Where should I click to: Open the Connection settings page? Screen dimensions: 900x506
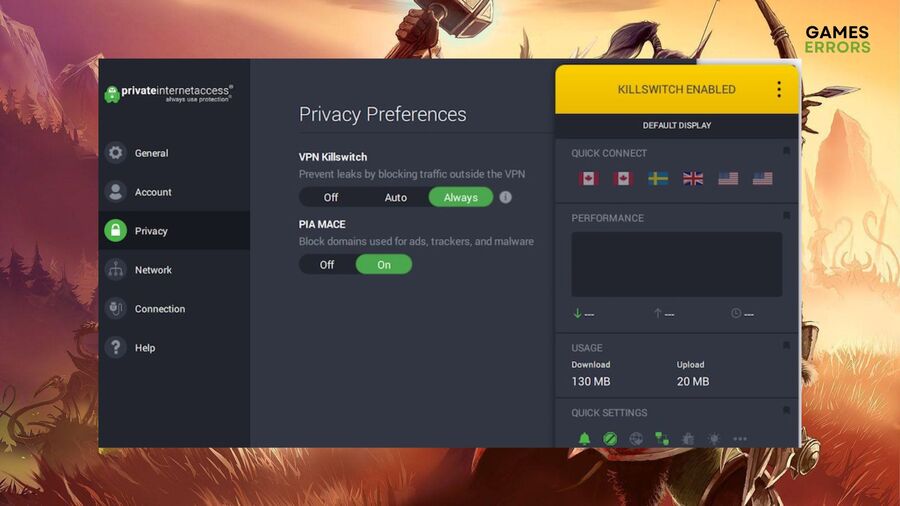174,309
